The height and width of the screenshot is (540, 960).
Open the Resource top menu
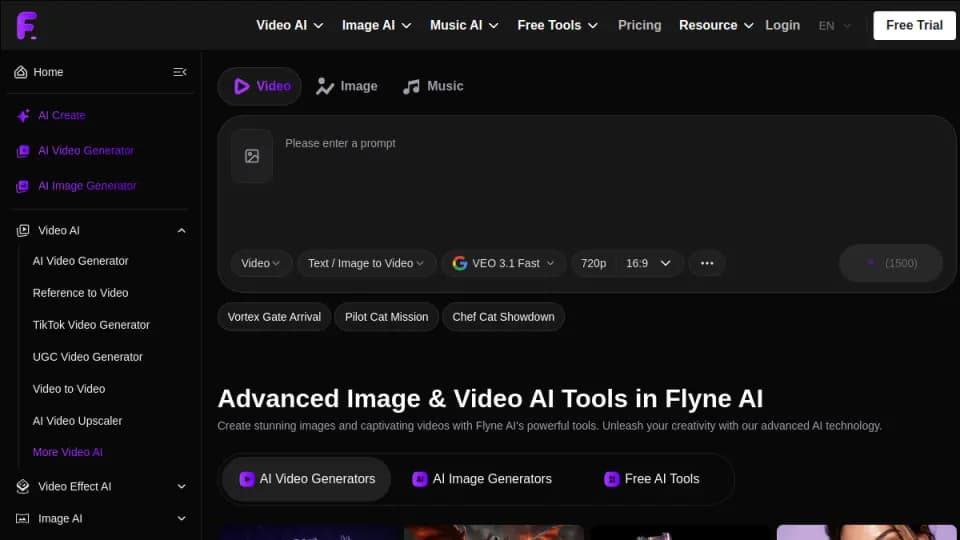(716, 26)
